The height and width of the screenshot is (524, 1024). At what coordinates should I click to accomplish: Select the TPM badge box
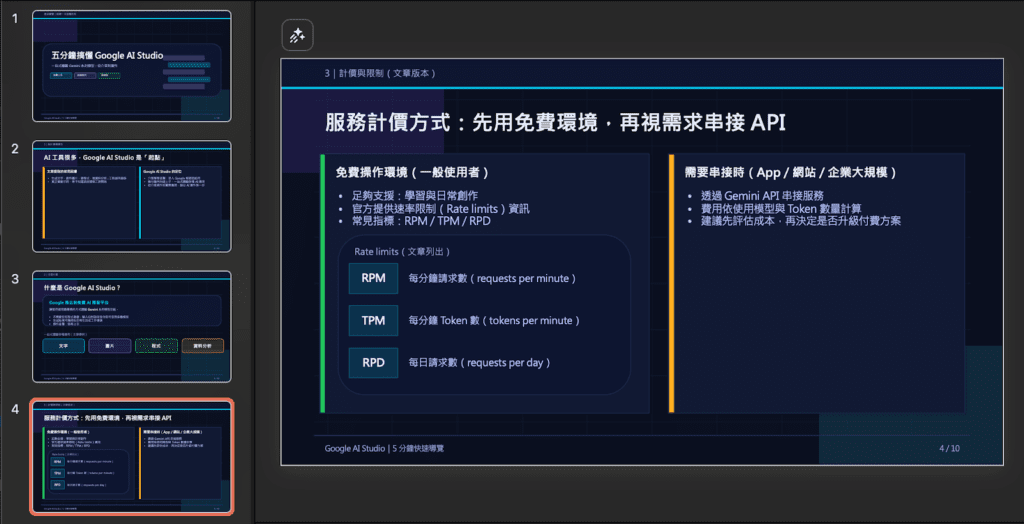coord(373,320)
